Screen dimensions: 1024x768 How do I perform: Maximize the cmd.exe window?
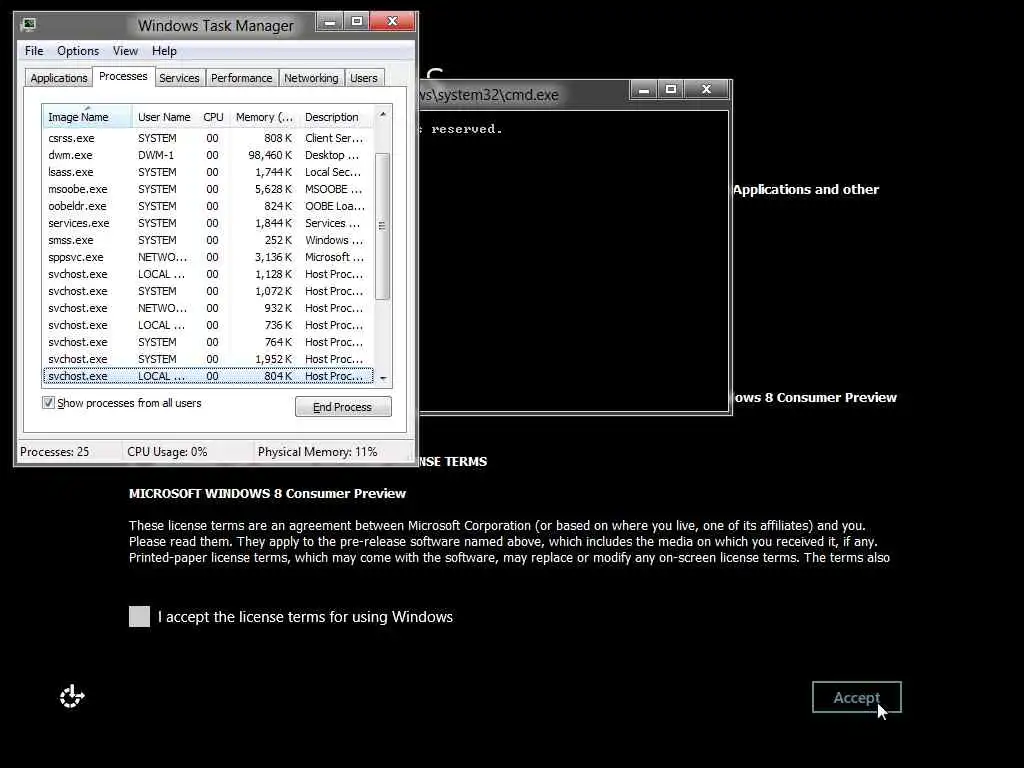[671, 90]
